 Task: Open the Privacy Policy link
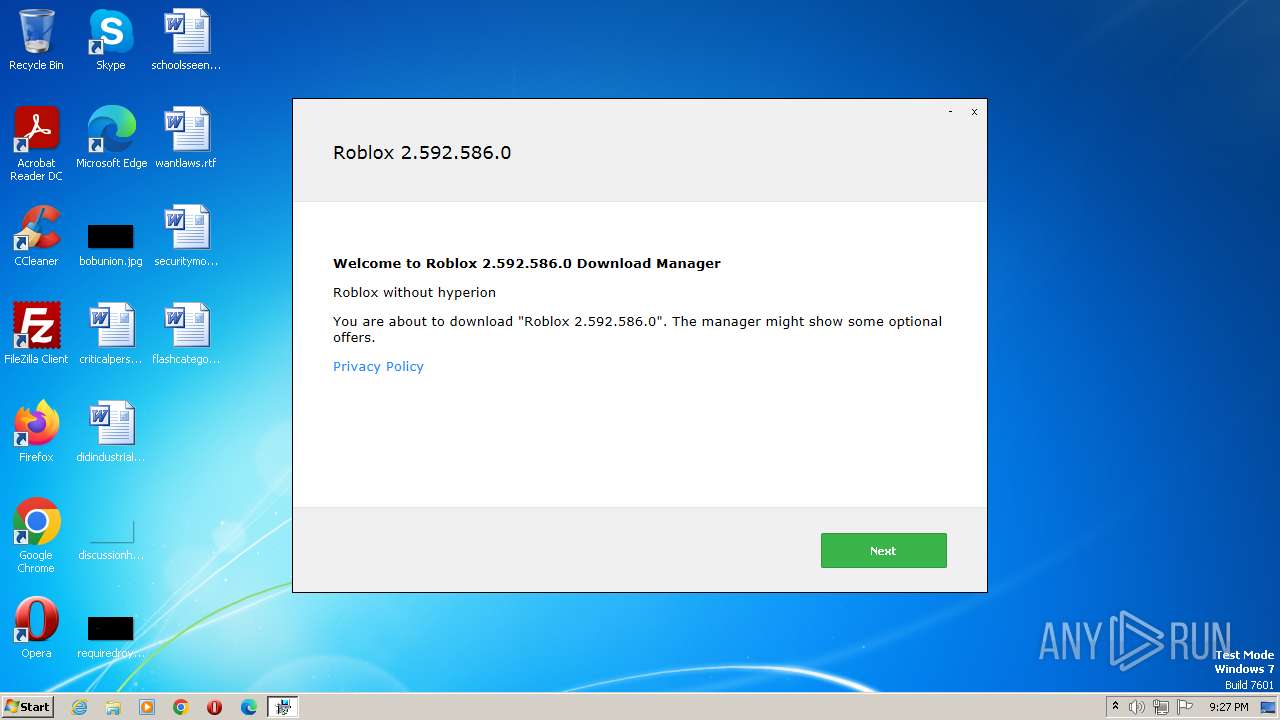[x=378, y=366]
